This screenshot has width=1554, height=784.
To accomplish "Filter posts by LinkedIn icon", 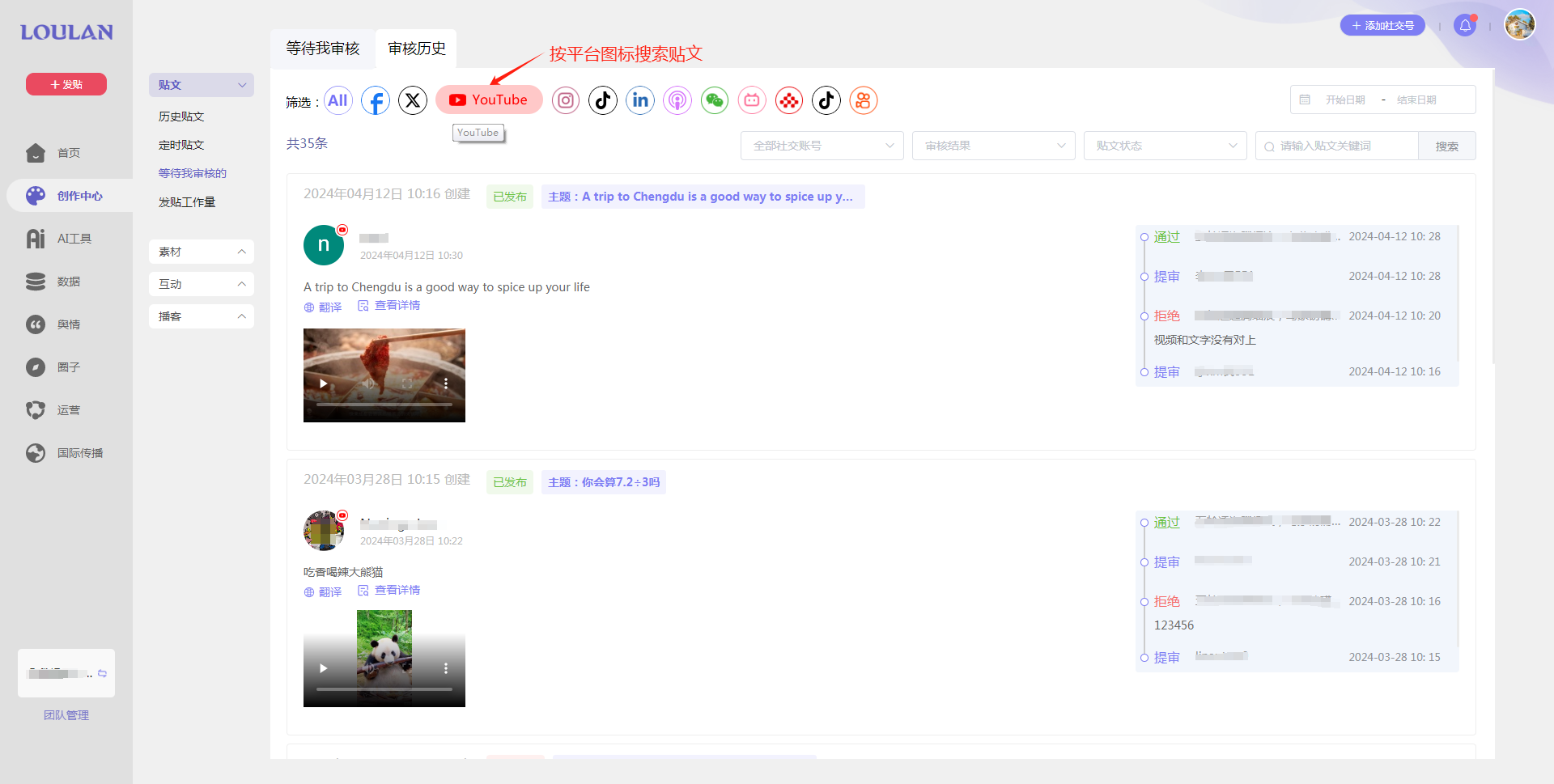I will tap(640, 100).
